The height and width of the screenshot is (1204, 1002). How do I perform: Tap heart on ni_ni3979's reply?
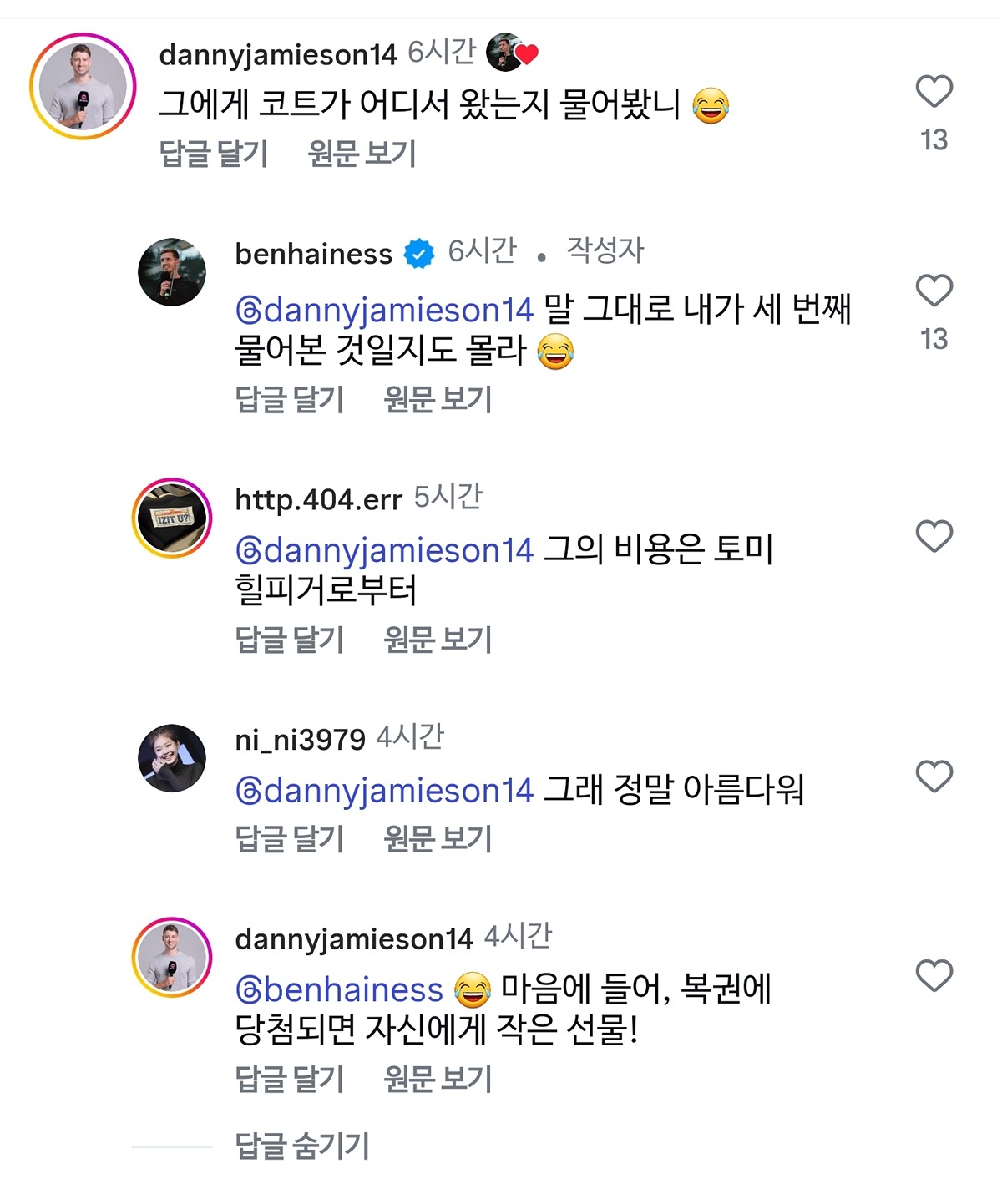coord(934,777)
